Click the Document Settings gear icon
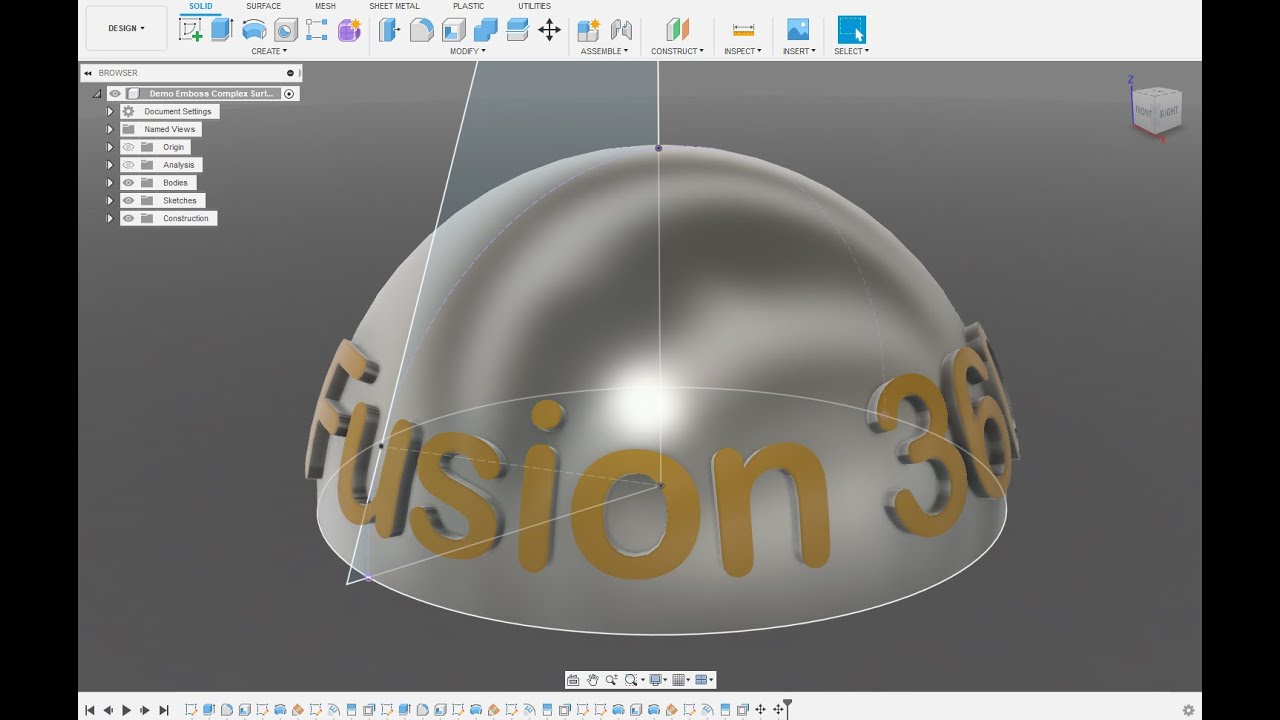Viewport: 1280px width, 720px height. coord(128,111)
